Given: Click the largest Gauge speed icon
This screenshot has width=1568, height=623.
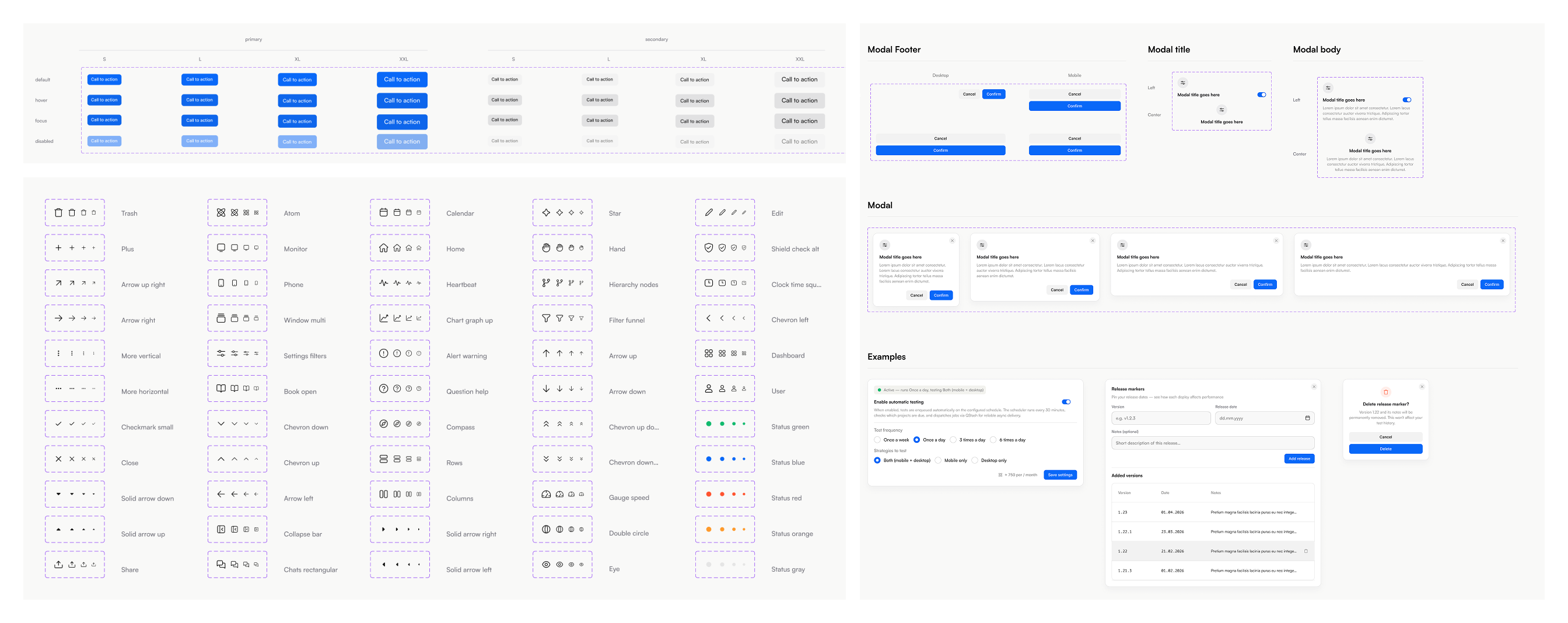Looking at the screenshot, I should pyautogui.click(x=546, y=495).
